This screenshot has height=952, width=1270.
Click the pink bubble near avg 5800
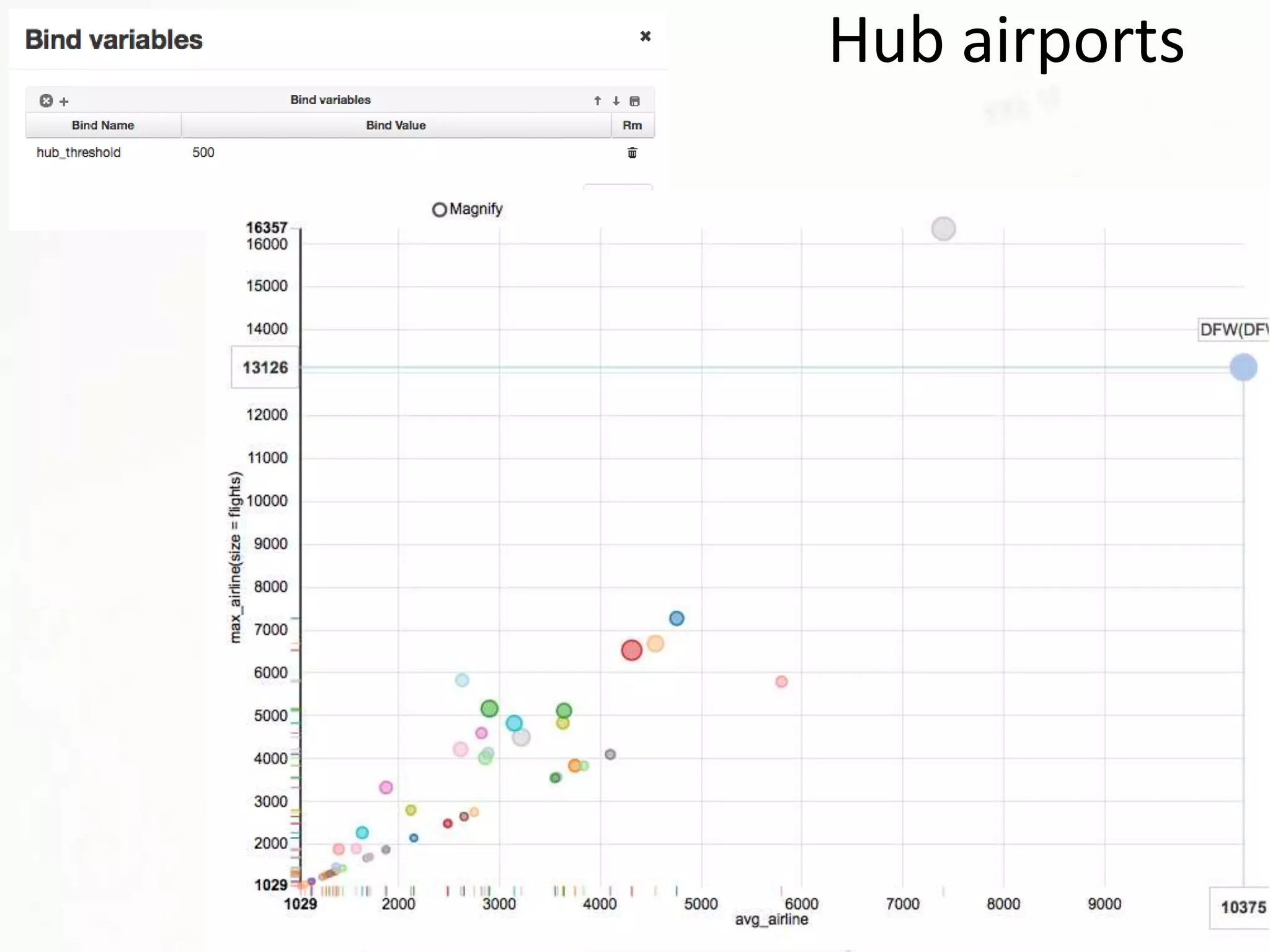(x=781, y=682)
